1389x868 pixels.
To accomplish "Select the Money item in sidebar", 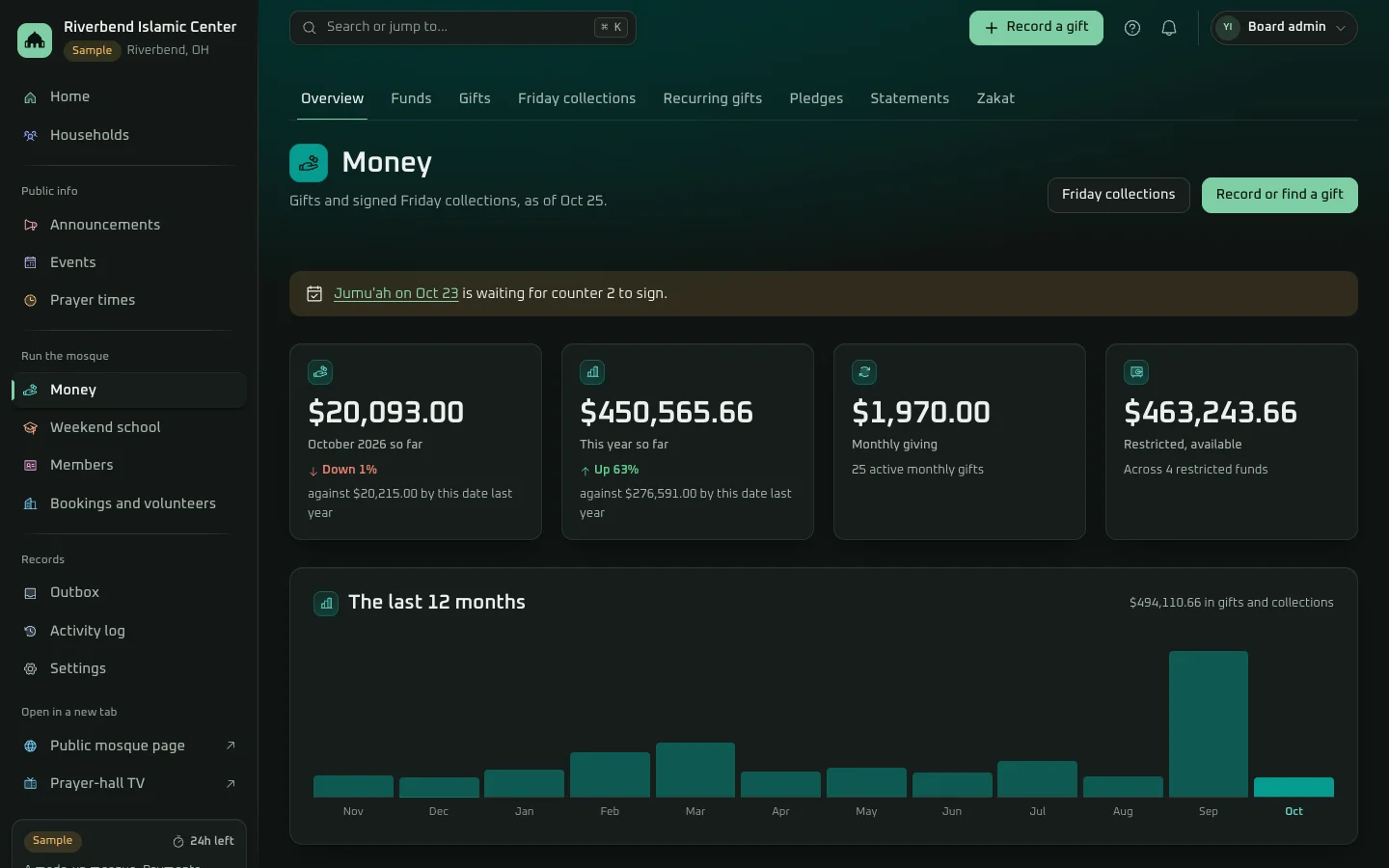I will [129, 390].
